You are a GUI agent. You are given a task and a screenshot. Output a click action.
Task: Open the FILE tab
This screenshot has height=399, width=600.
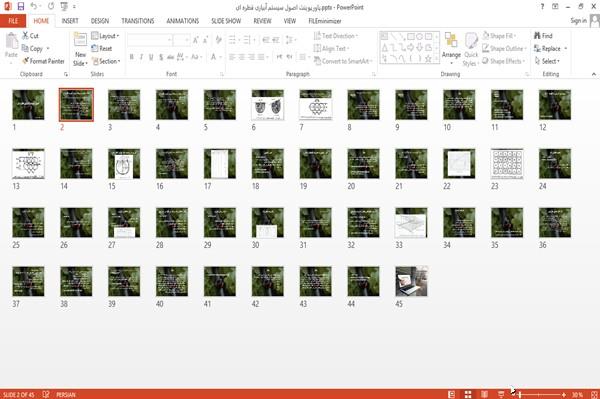tap(13, 21)
